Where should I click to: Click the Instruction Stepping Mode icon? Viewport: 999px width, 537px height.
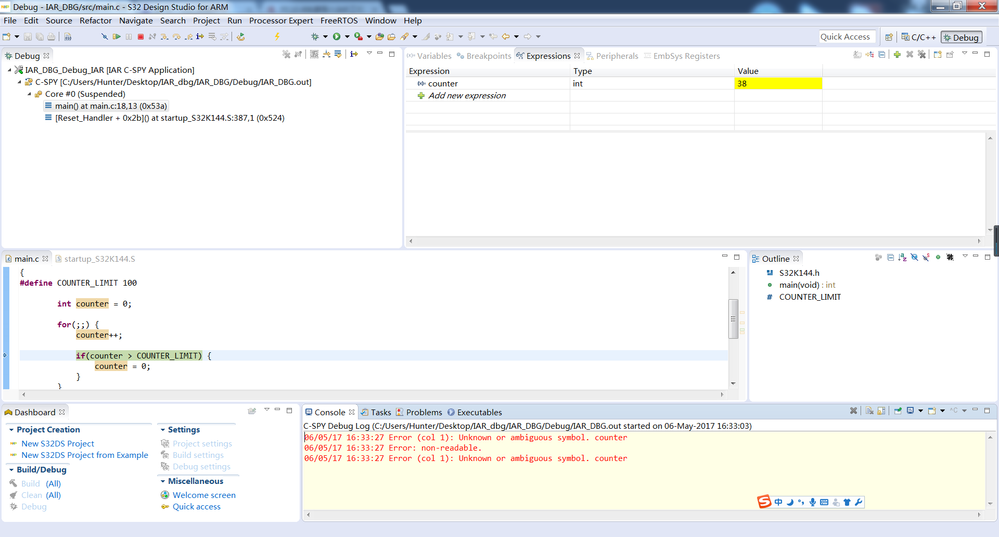tap(199, 37)
